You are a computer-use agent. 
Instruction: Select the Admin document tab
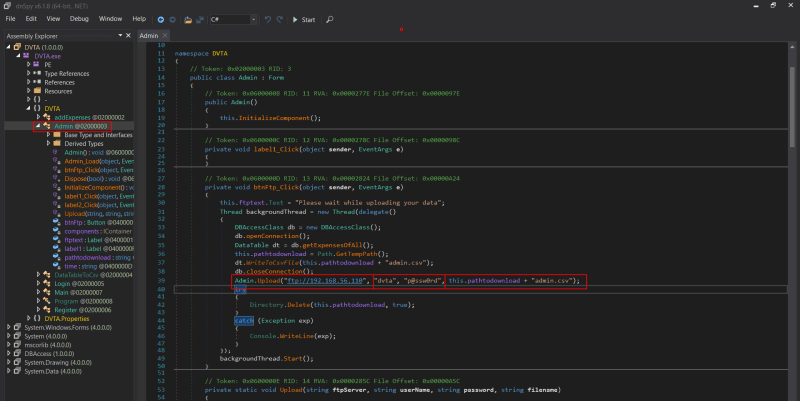point(149,36)
